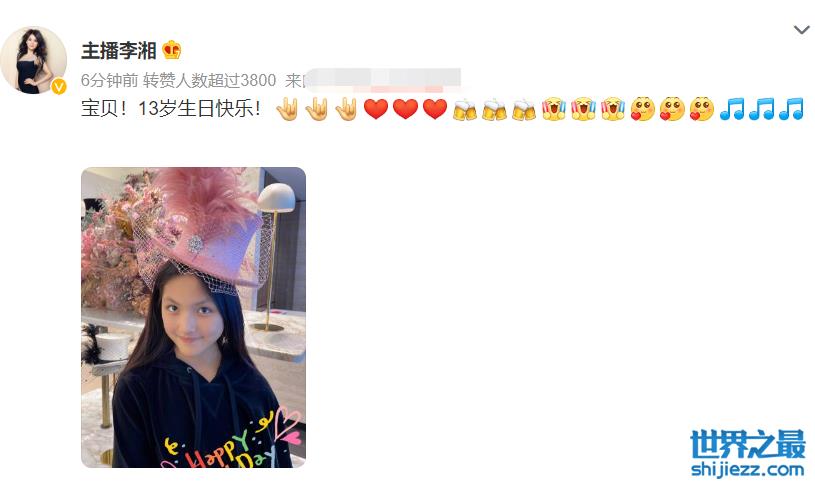
Task: Click the first rock-hand gesture emoji
Action: 287,109
